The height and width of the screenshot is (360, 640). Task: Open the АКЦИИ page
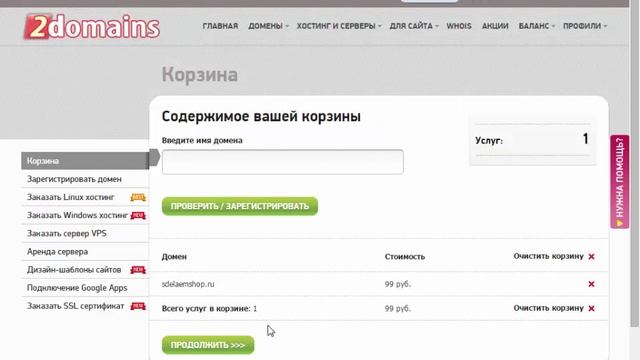(495, 26)
